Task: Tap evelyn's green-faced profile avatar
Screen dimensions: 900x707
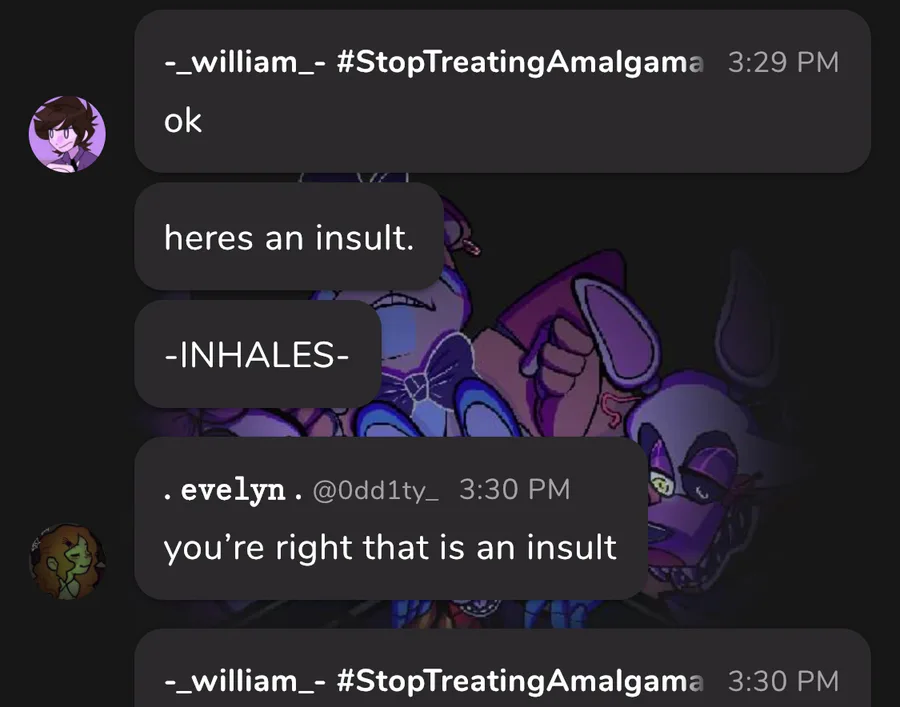Action: pyautogui.click(x=67, y=562)
